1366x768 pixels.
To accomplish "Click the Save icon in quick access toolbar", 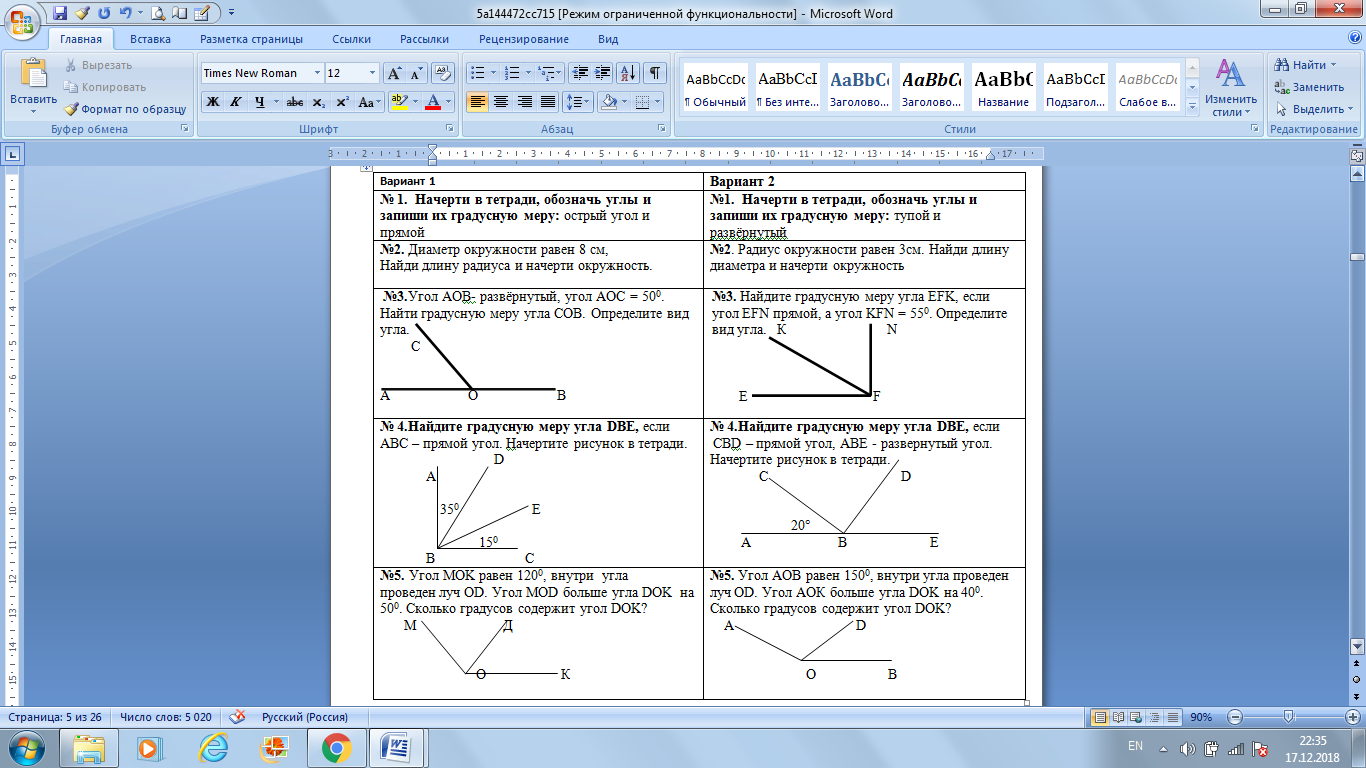I will coord(60,14).
